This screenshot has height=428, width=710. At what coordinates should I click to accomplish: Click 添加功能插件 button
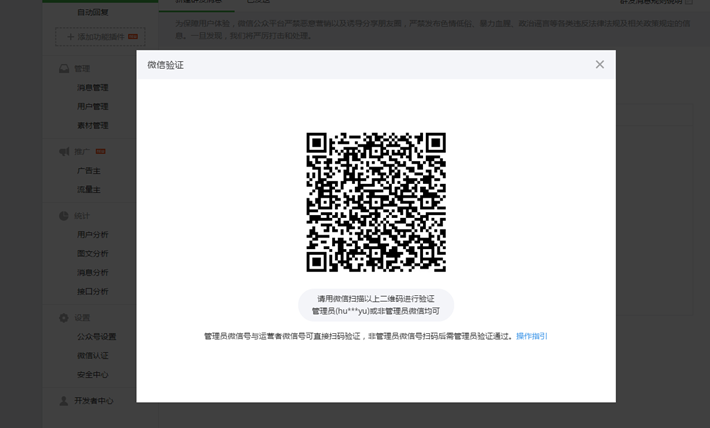click(x=101, y=37)
